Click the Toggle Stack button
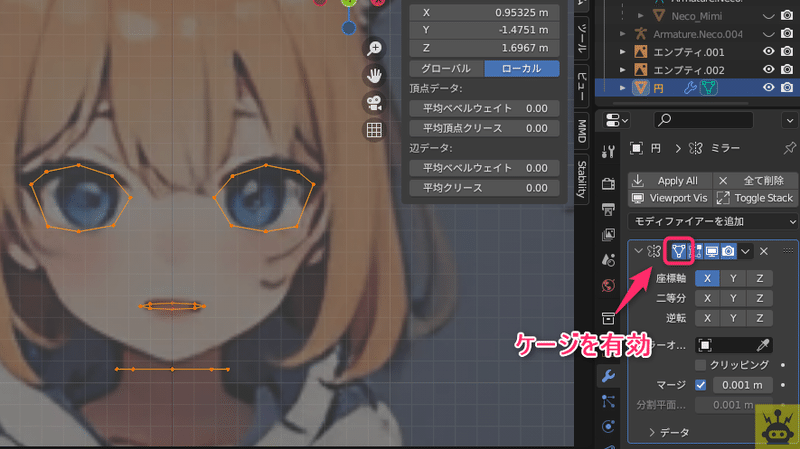This screenshot has height=449, width=800. [755, 198]
